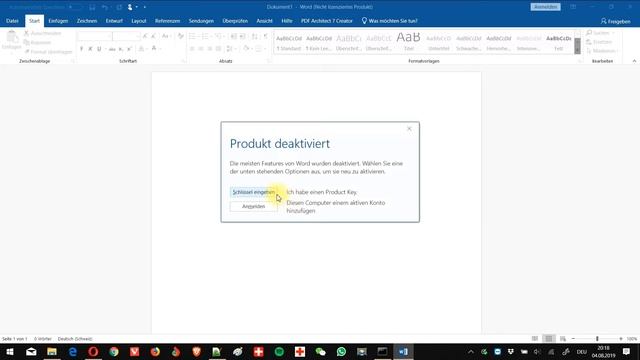Open the Opera browser from the taskbar
Viewport: 640px width, 360px height.
click(x=93, y=351)
